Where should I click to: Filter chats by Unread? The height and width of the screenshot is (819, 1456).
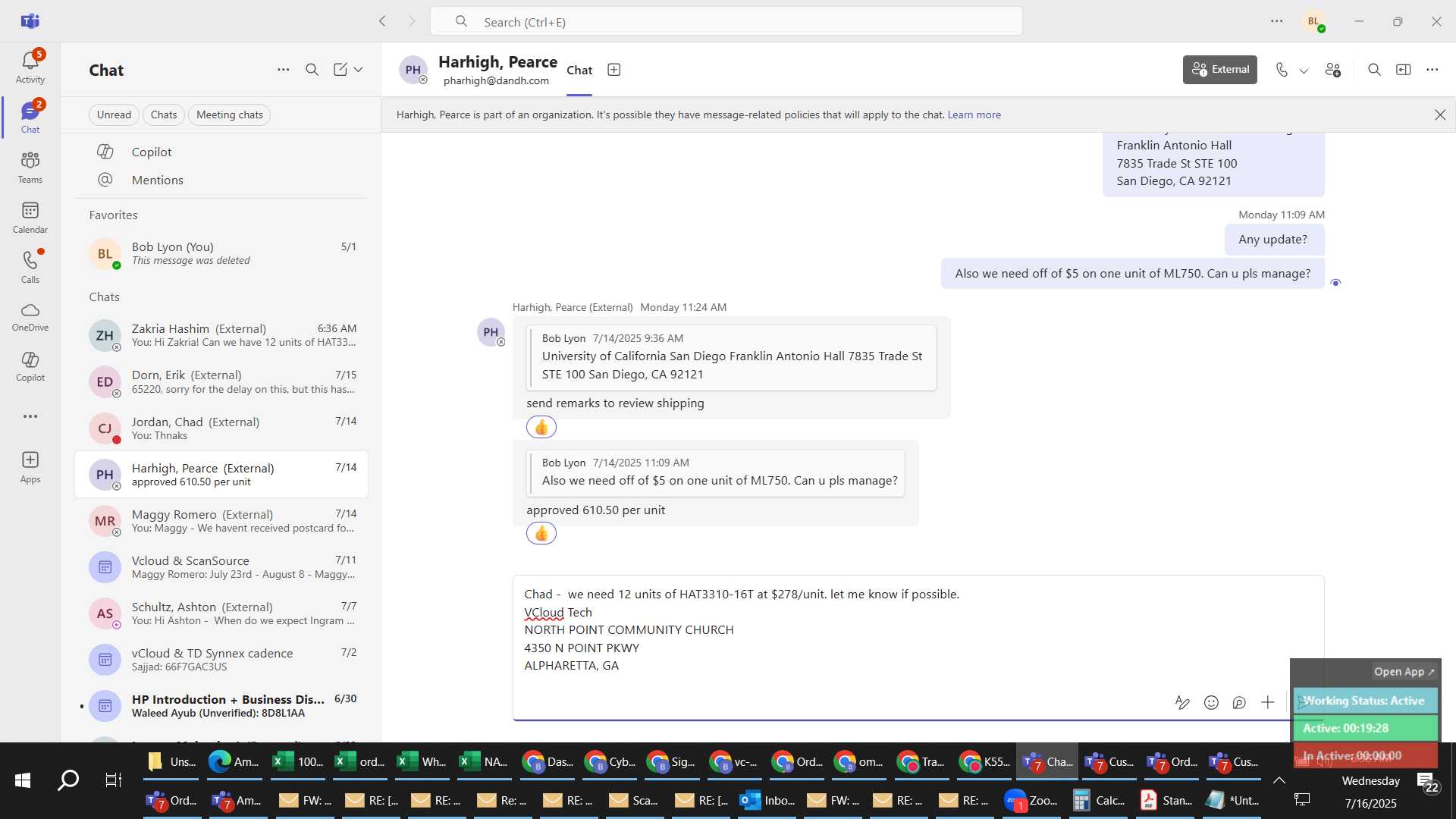pos(114,115)
